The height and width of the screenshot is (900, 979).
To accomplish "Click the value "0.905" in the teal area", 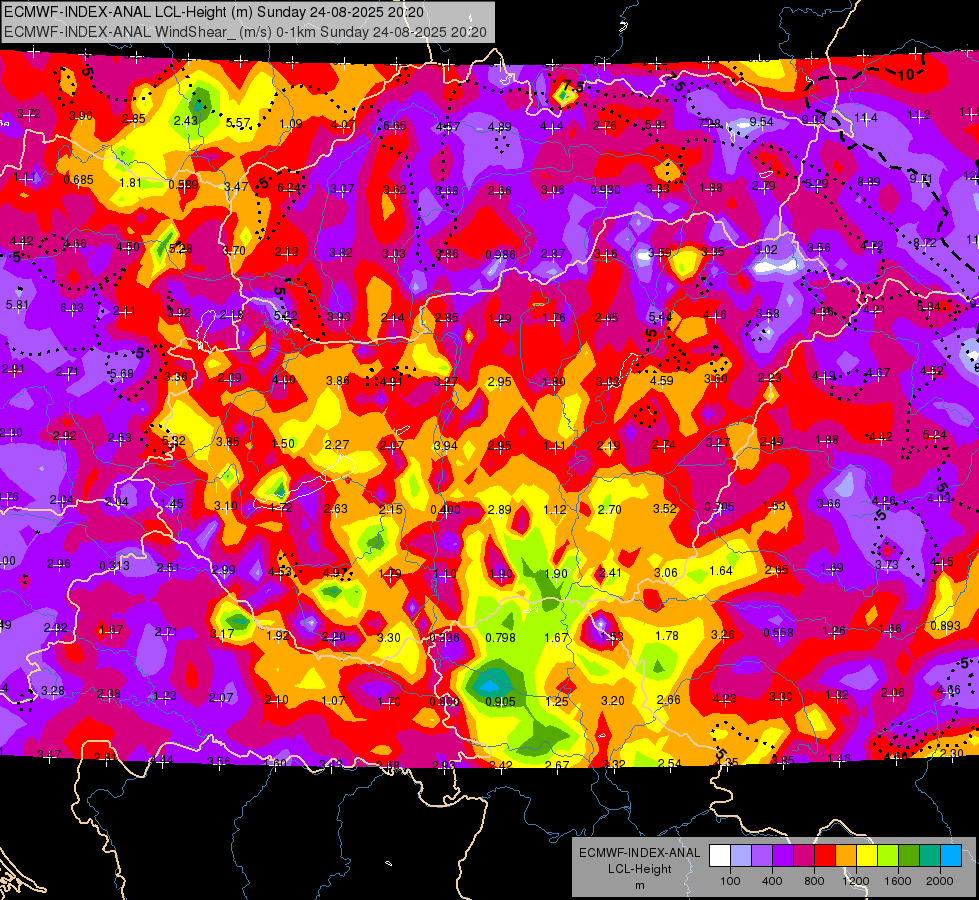I will pos(501,702).
